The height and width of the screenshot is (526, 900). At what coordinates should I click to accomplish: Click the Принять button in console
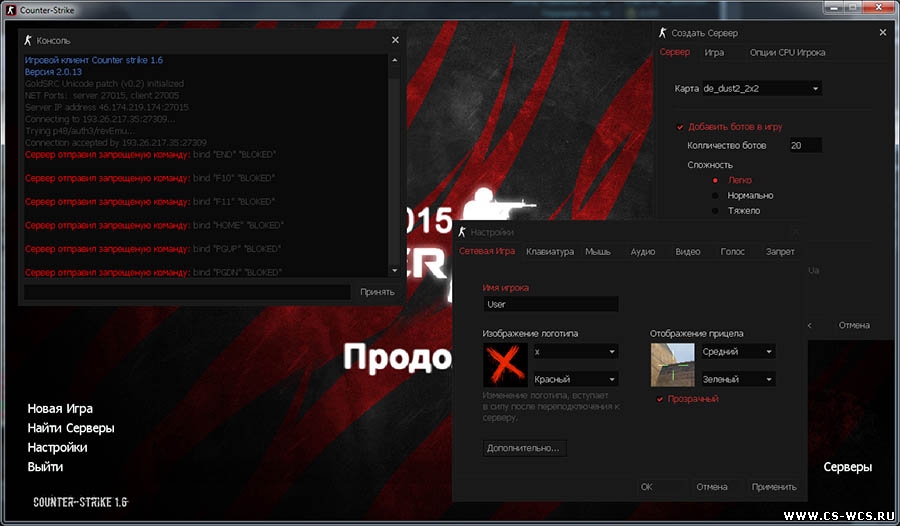click(x=377, y=292)
